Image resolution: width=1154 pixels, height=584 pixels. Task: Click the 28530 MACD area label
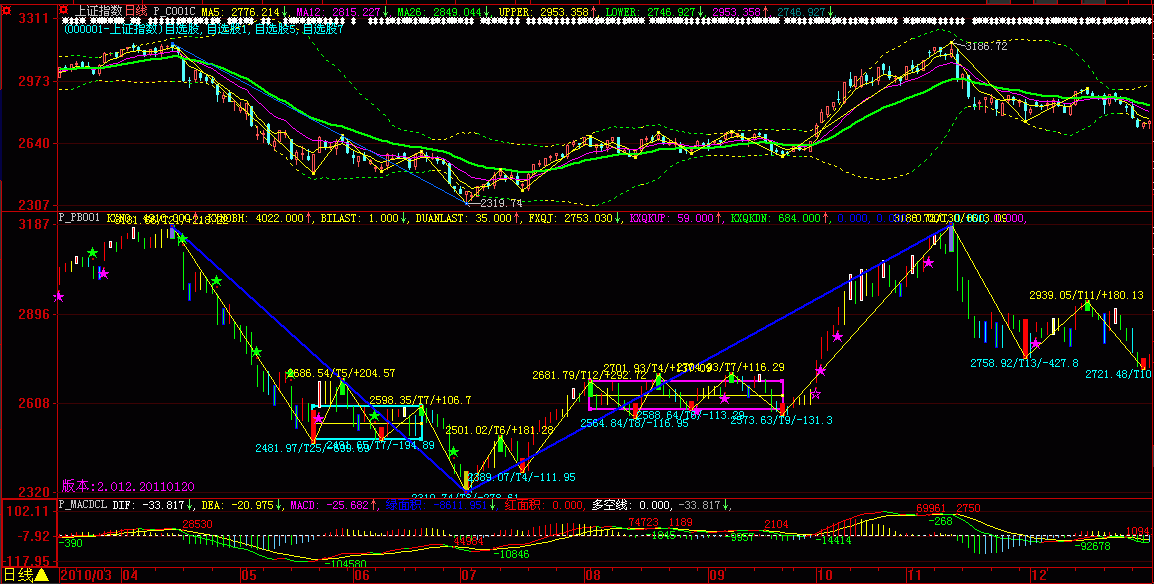coord(197,524)
